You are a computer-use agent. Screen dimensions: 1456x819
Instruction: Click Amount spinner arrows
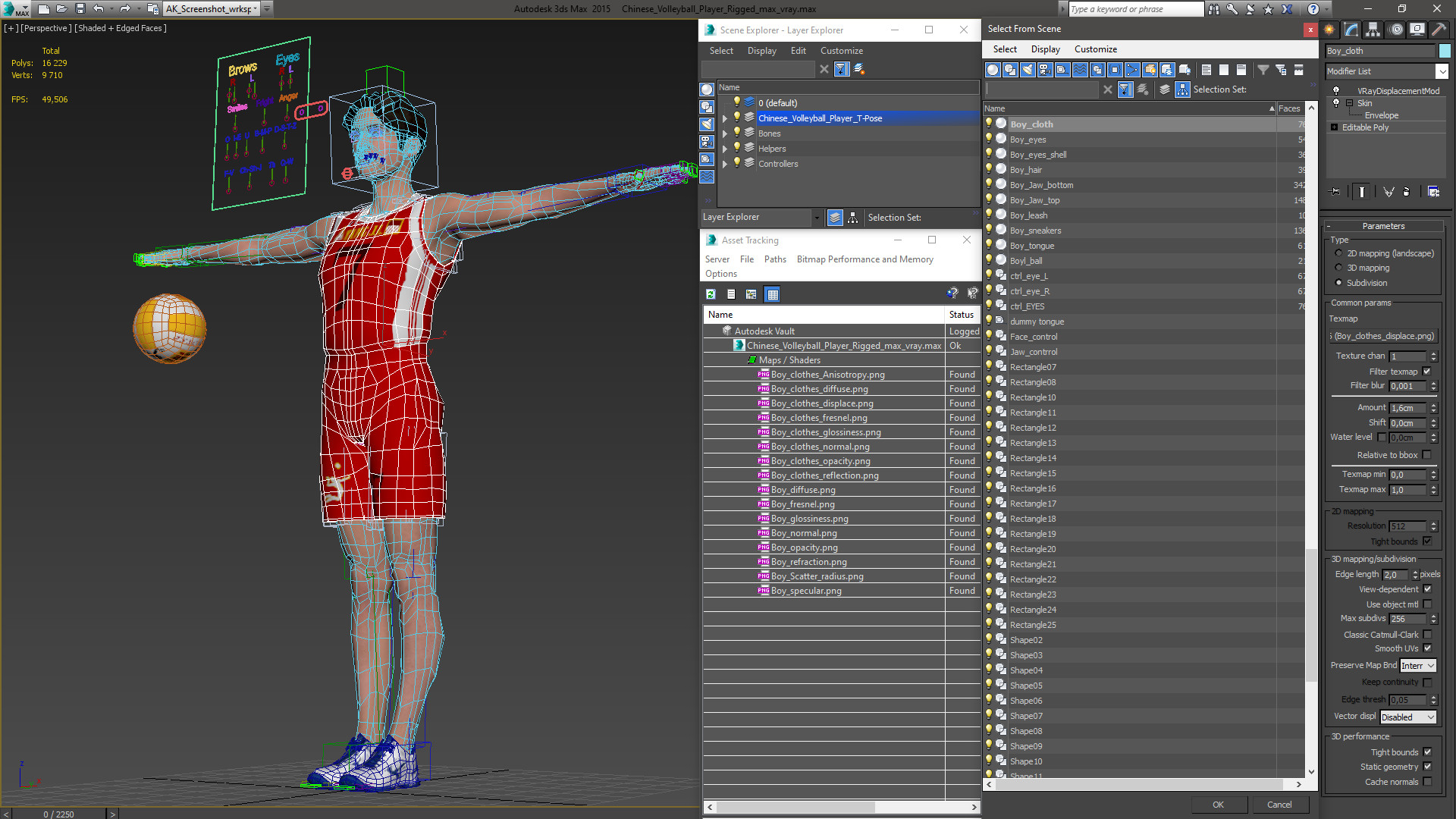(1433, 408)
